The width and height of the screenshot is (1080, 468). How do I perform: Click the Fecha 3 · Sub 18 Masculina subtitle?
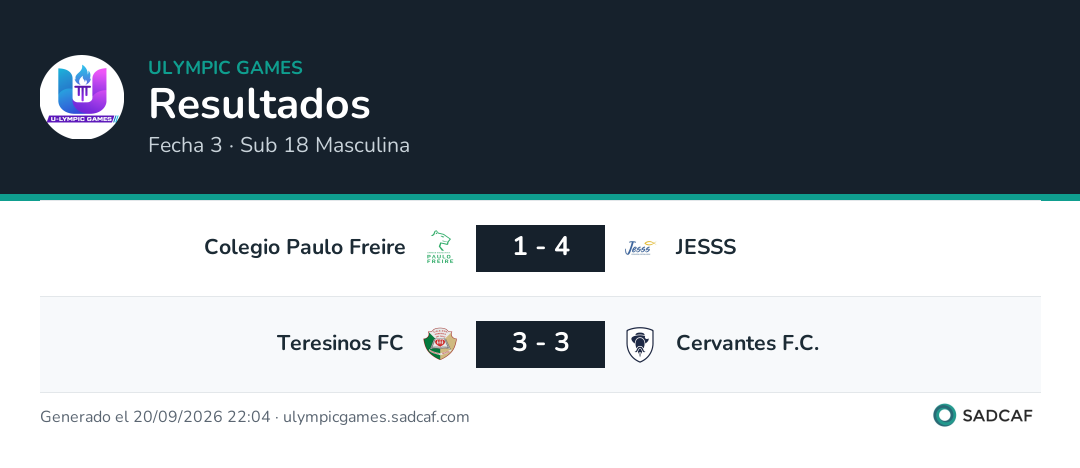(279, 145)
